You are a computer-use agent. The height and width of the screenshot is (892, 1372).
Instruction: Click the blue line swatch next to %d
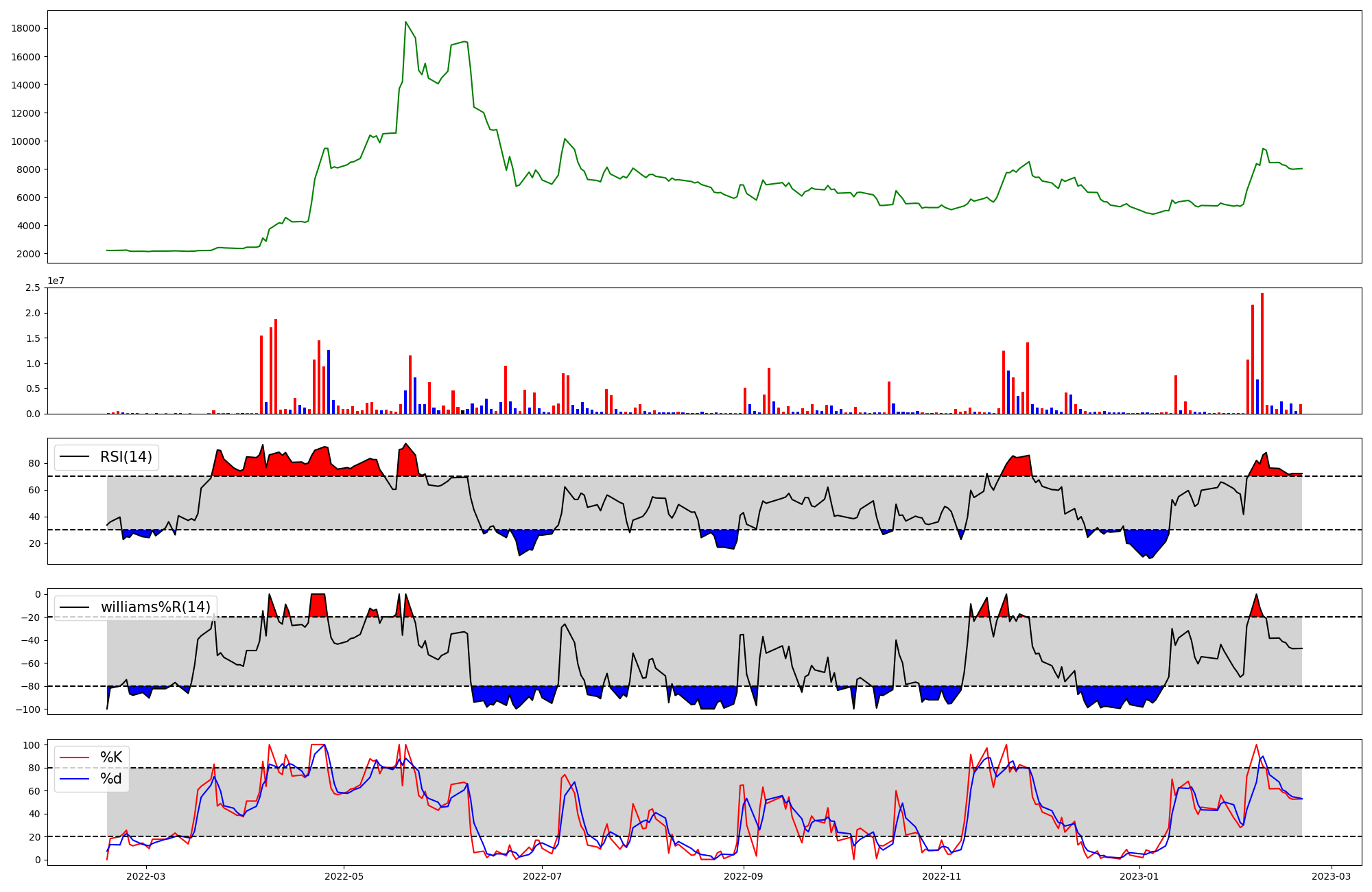75,779
